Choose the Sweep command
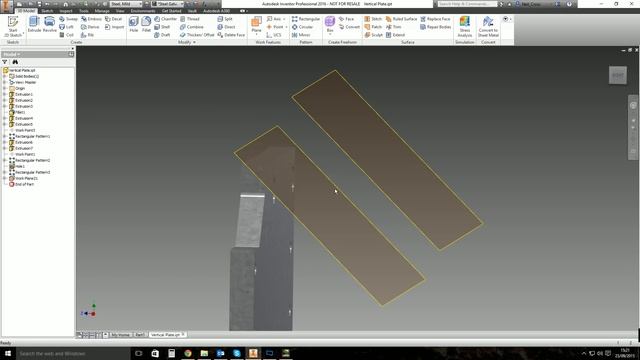This screenshot has height=360, width=640. pos(68,19)
